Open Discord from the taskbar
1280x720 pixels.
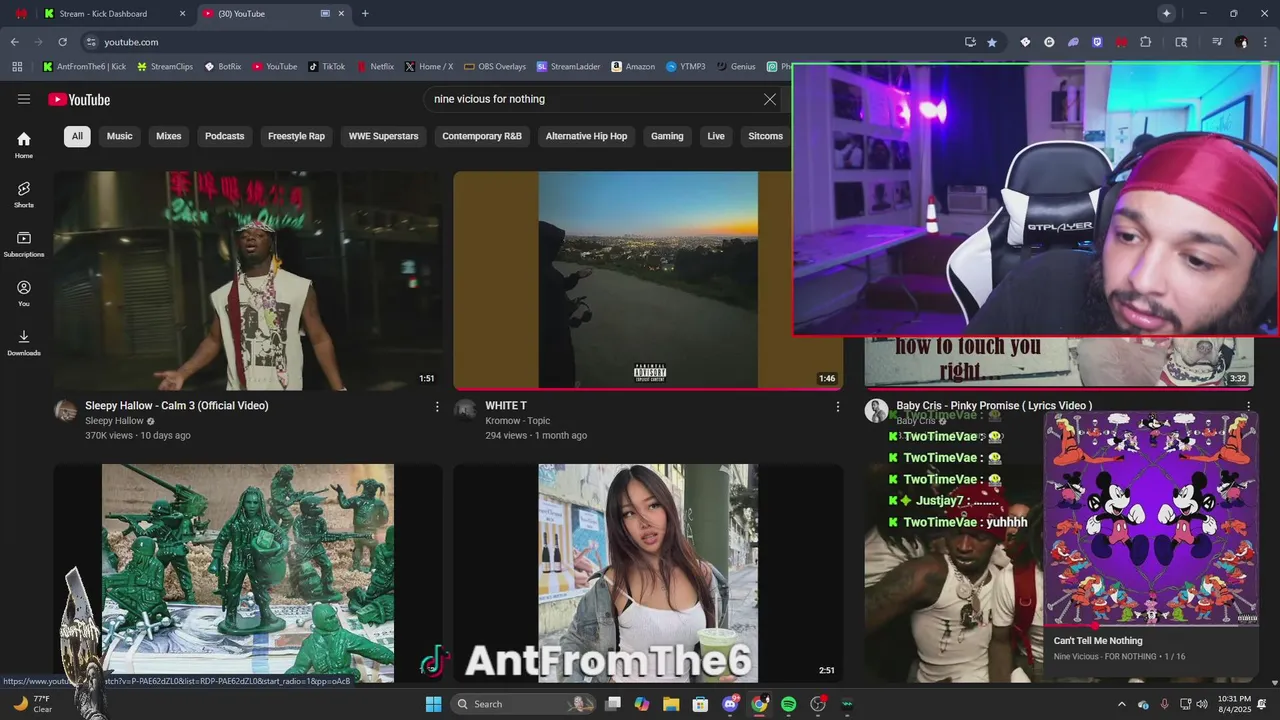(x=730, y=704)
